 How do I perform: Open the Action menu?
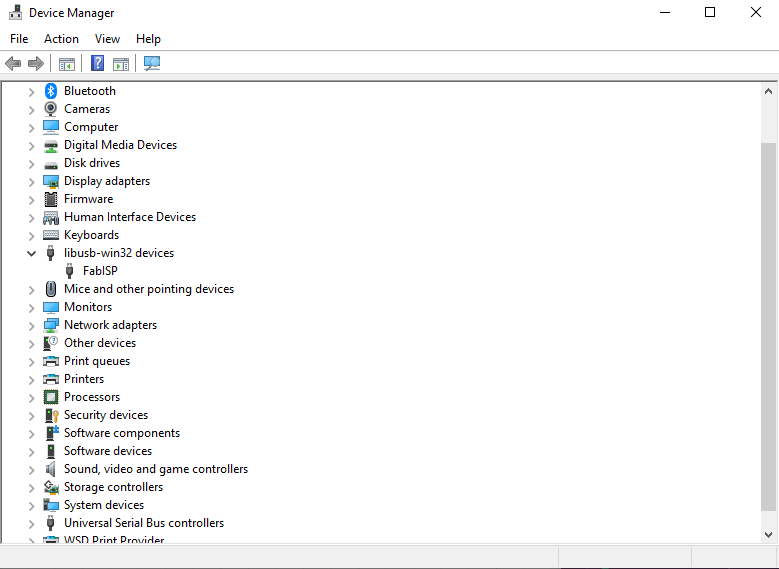click(61, 39)
